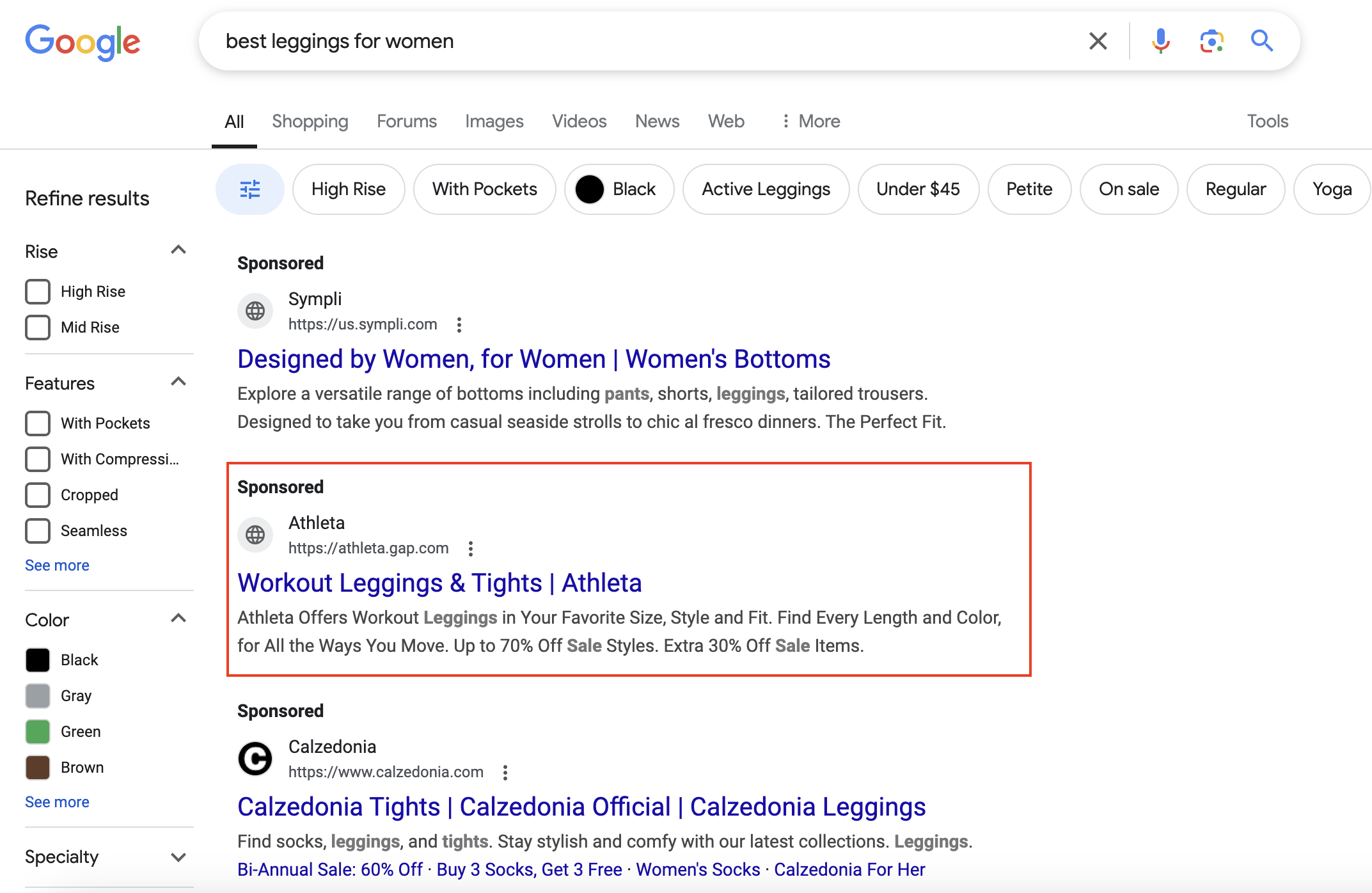Select the Black color swatch in sidebar

(x=38, y=660)
